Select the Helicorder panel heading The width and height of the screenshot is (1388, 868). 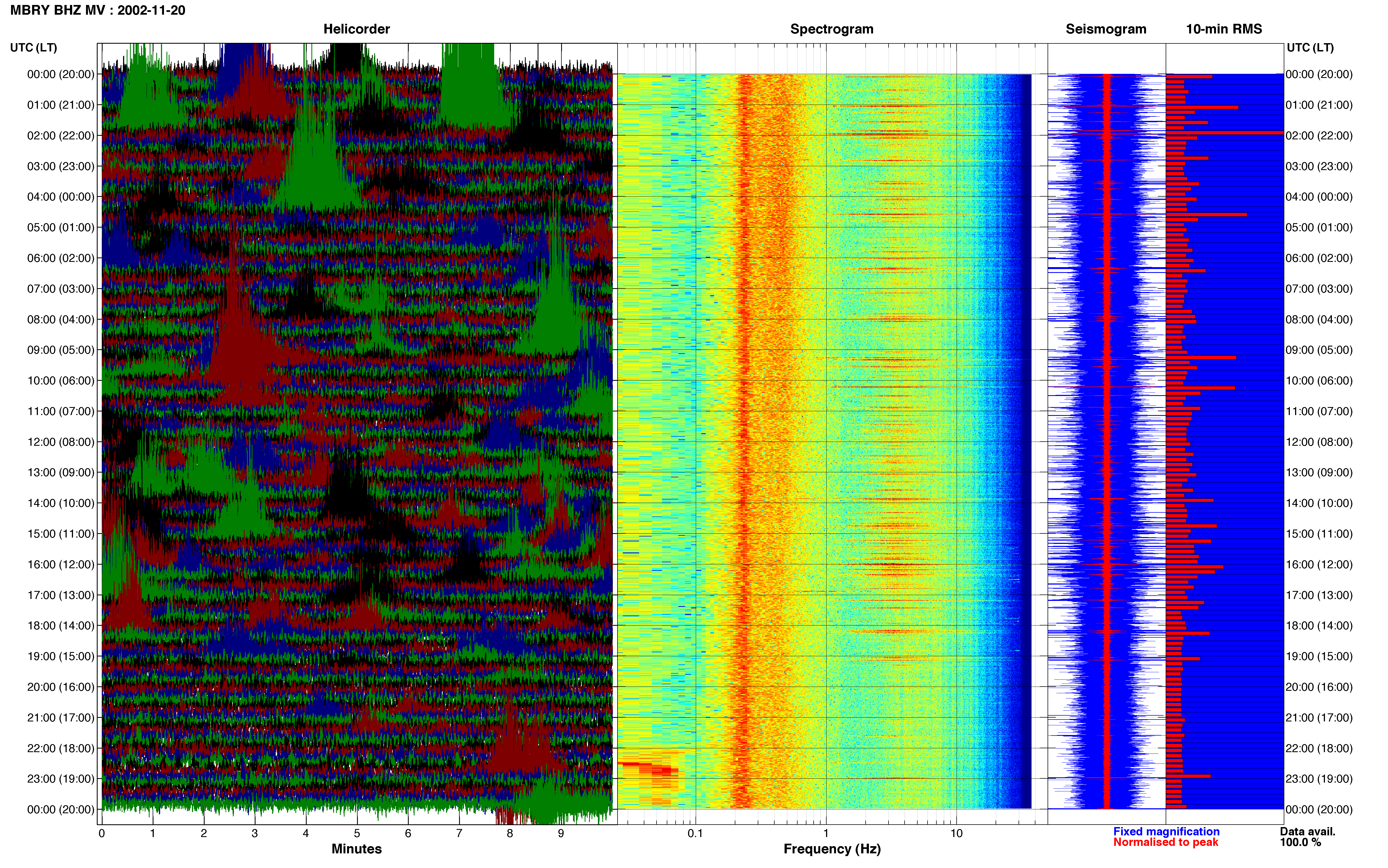[x=356, y=29]
